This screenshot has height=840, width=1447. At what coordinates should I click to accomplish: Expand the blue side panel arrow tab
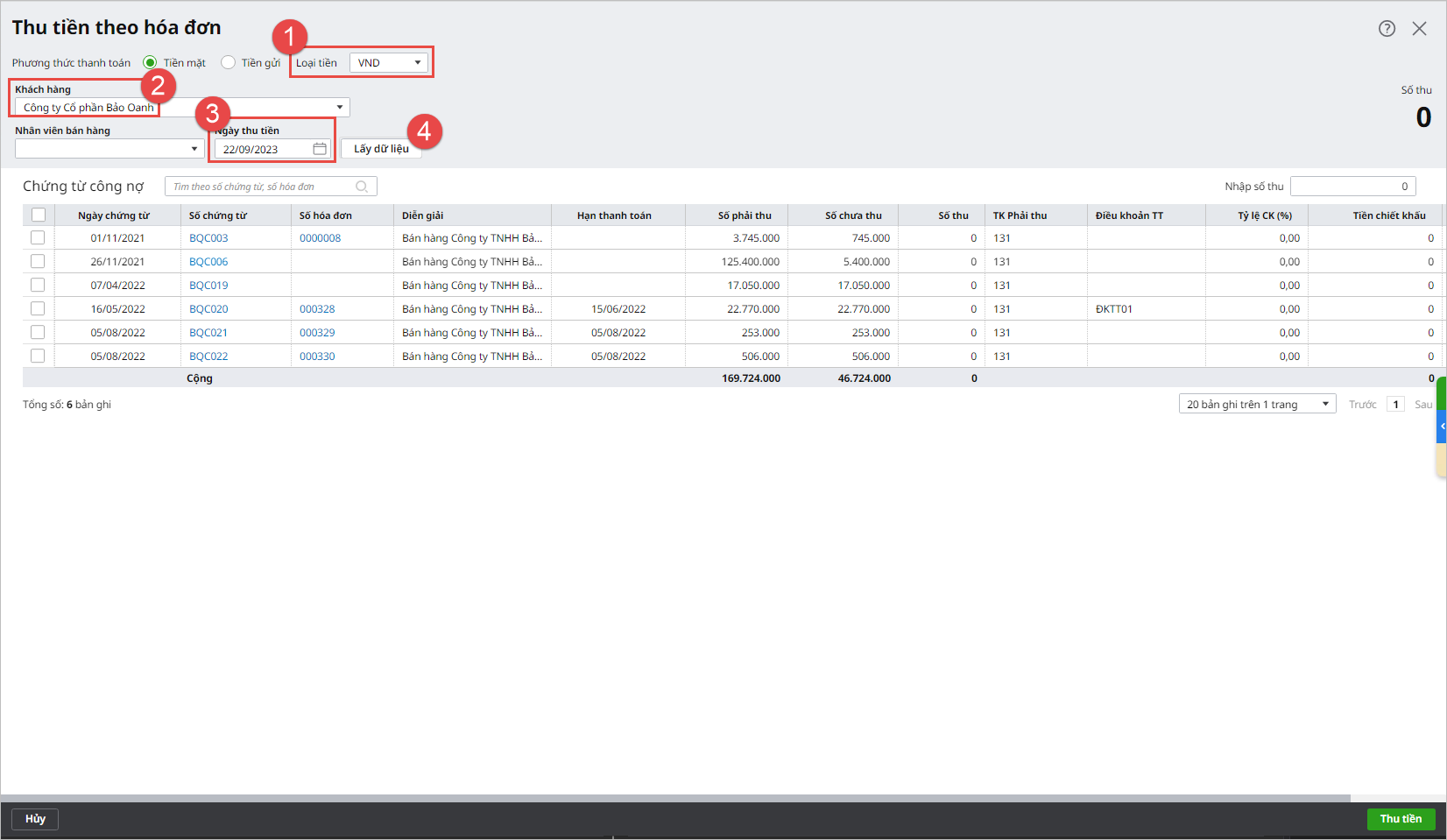tap(1442, 426)
